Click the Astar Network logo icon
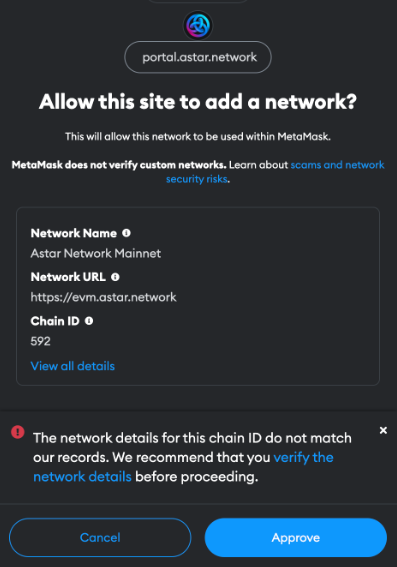The width and height of the screenshot is (397, 567). point(198,25)
